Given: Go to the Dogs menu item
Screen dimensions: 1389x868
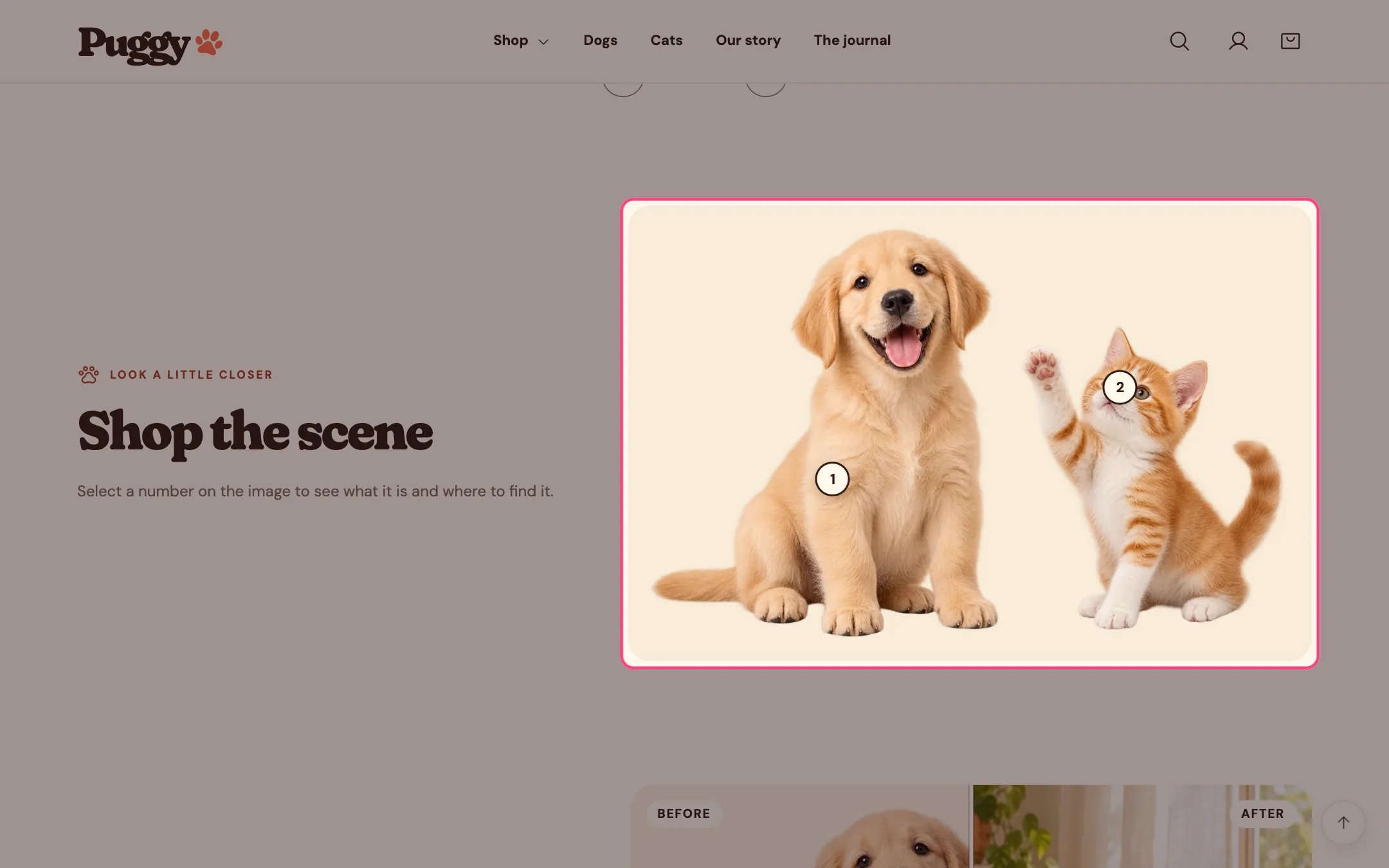Looking at the screenshot, I should click(x=600, y=41).
